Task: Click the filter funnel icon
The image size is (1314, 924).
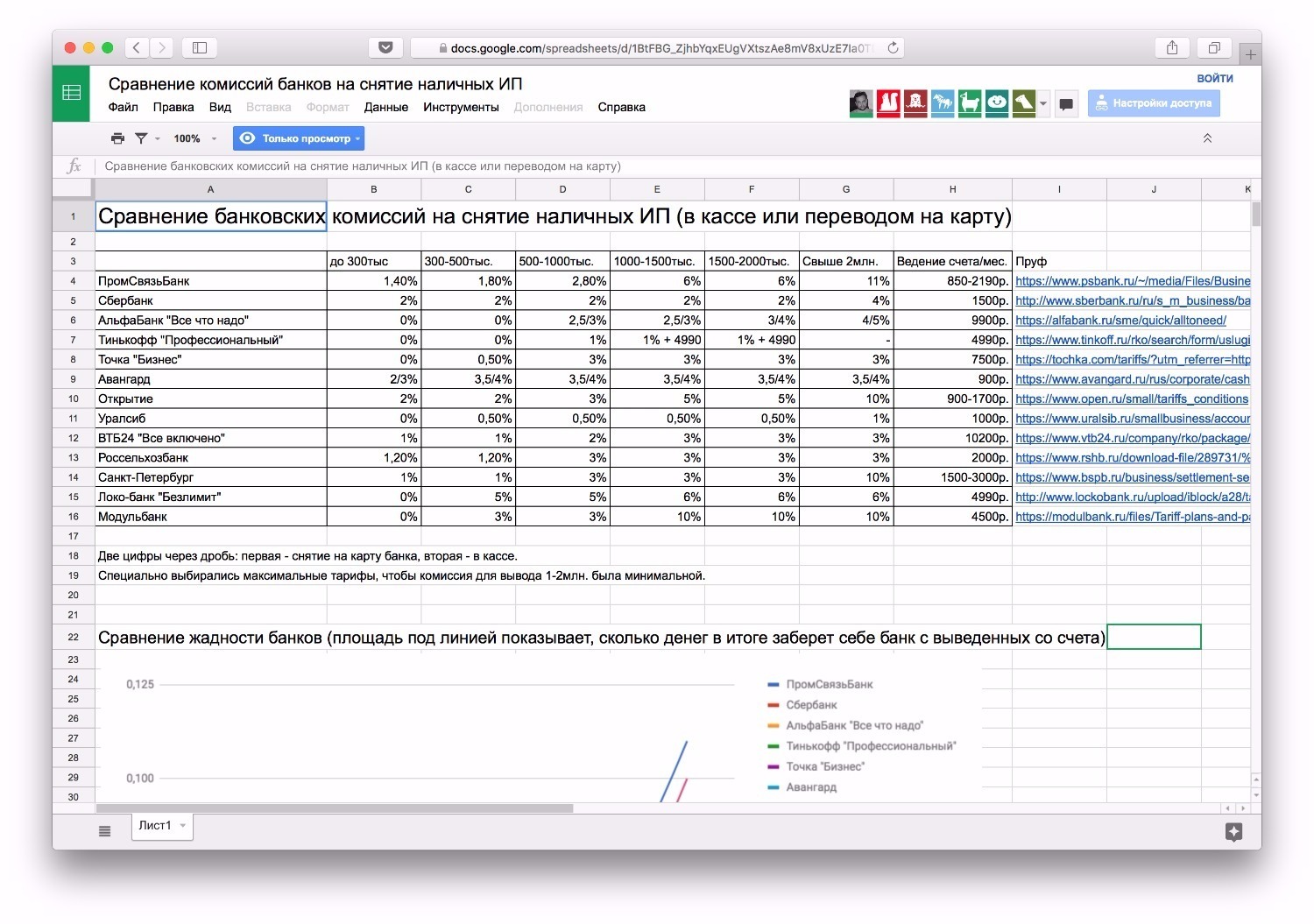Action: (x=141, y=138)
